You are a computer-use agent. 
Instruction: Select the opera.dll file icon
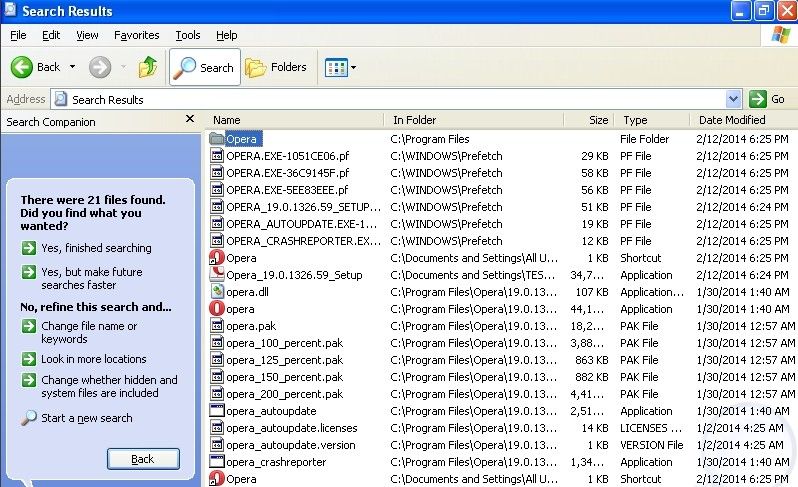[x=217, y=292]
